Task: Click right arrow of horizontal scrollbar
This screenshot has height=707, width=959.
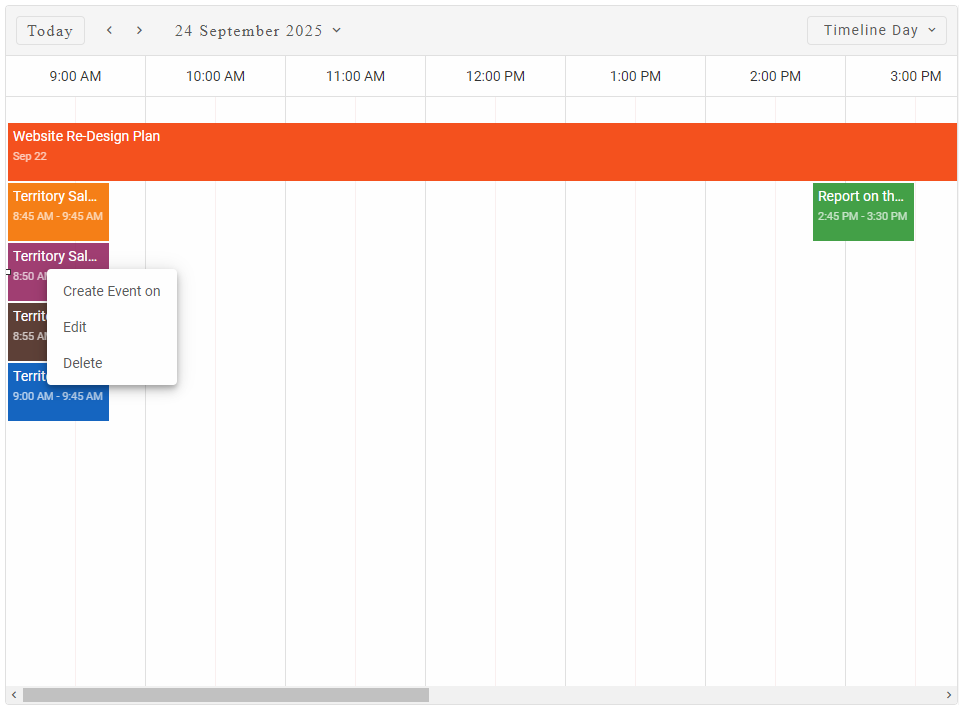Action: [949, 695]
